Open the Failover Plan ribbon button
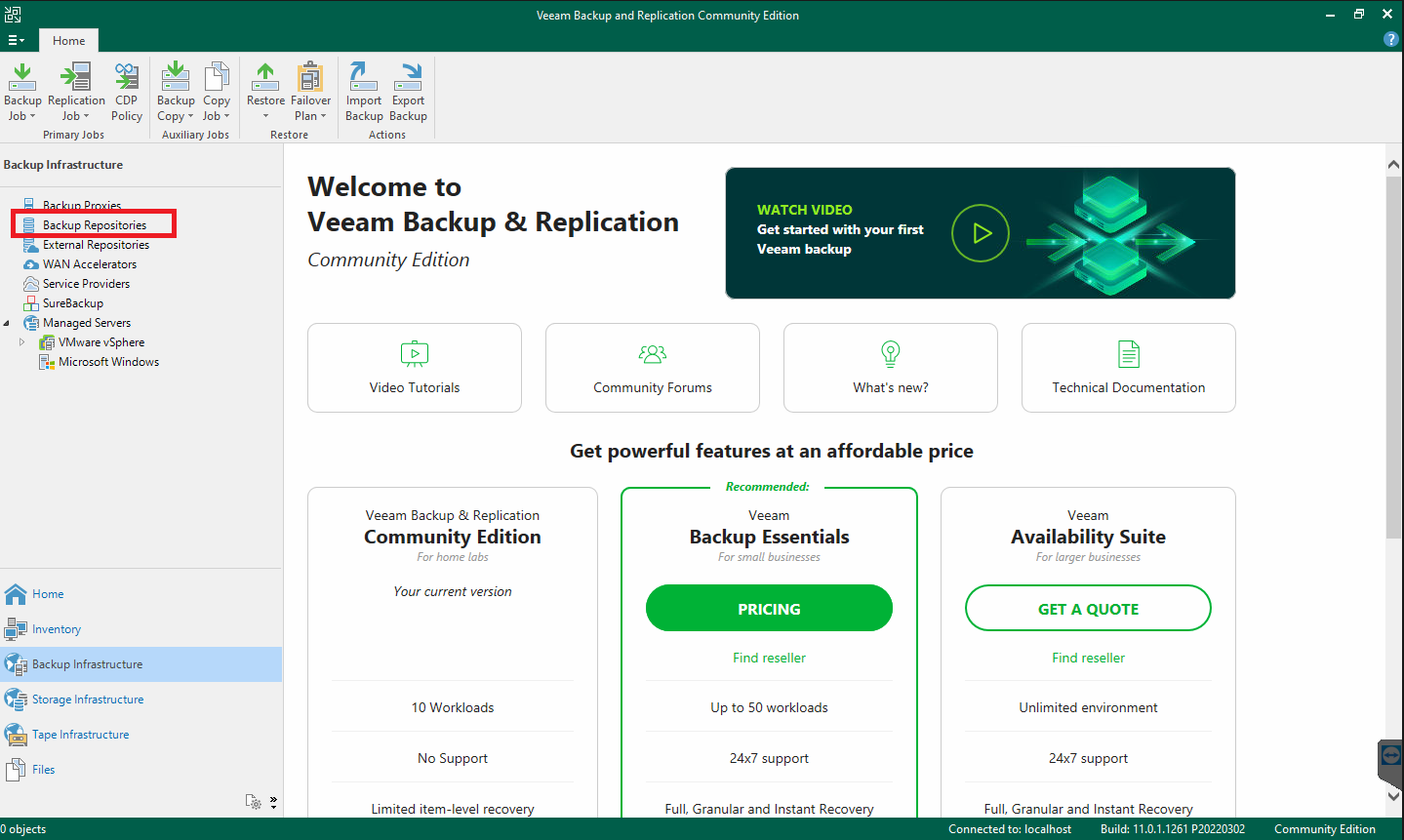The image size is (1404, 840). tap(310, 92)
